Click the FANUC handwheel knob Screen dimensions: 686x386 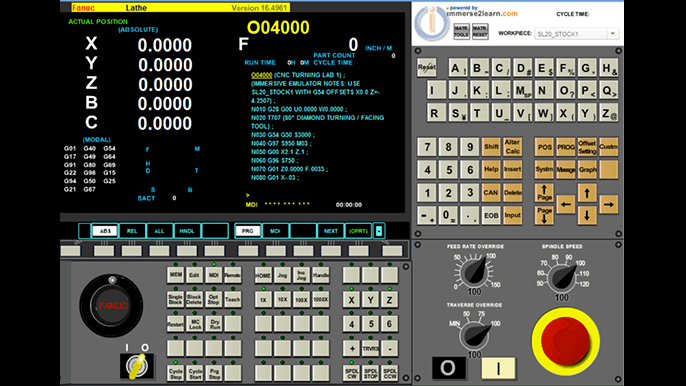(112, 305)
